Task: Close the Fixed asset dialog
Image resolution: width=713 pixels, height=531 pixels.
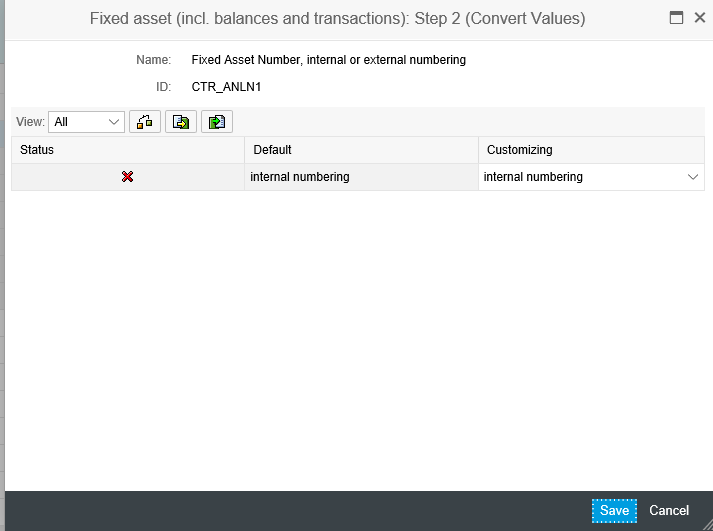Action: click(699, 18)
